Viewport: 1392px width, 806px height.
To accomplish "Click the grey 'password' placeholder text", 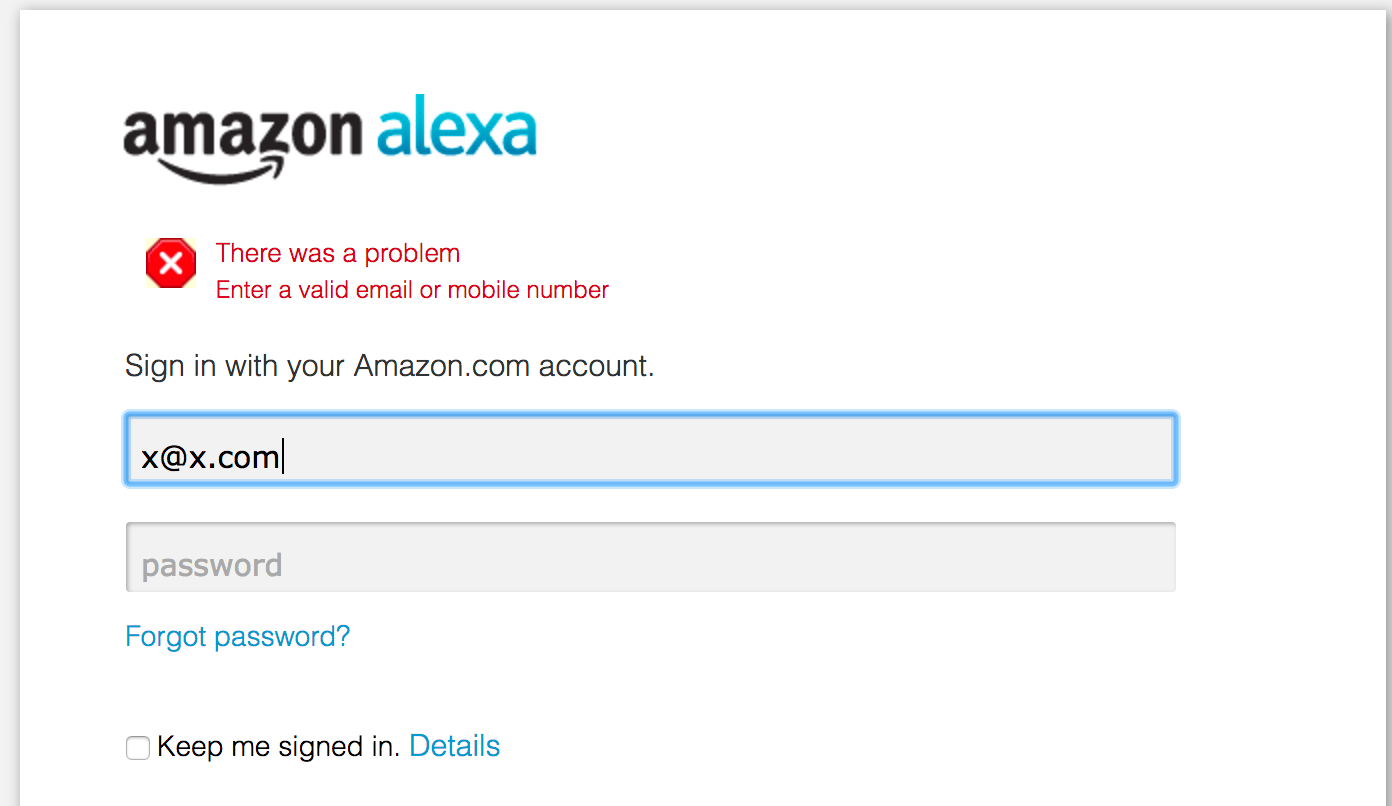I will click(x=212, y=566).
